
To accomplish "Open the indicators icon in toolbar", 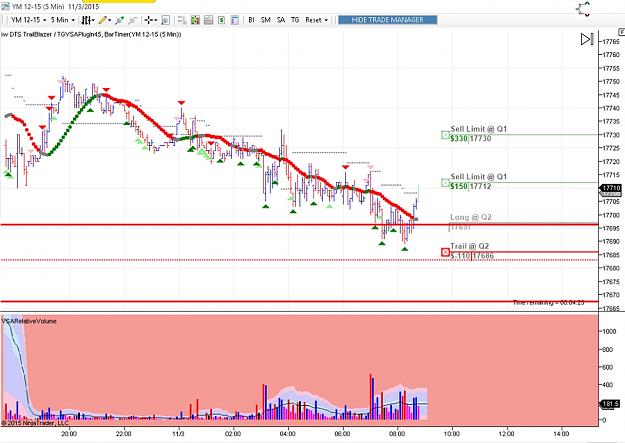I will tap(195, 20).
